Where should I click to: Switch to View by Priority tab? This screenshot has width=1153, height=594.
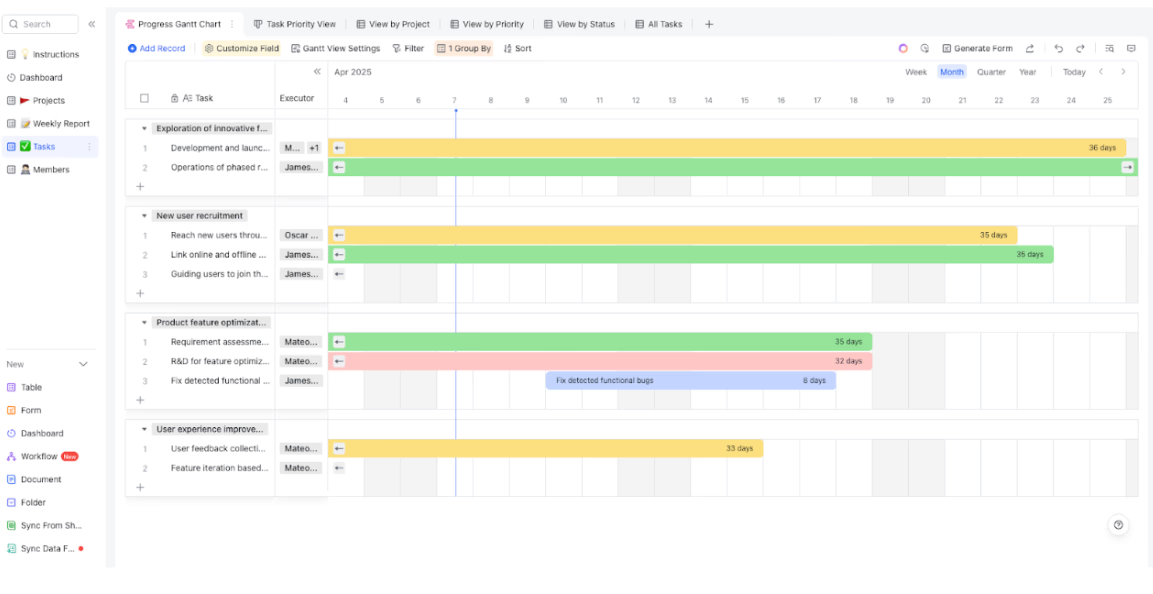487,24
